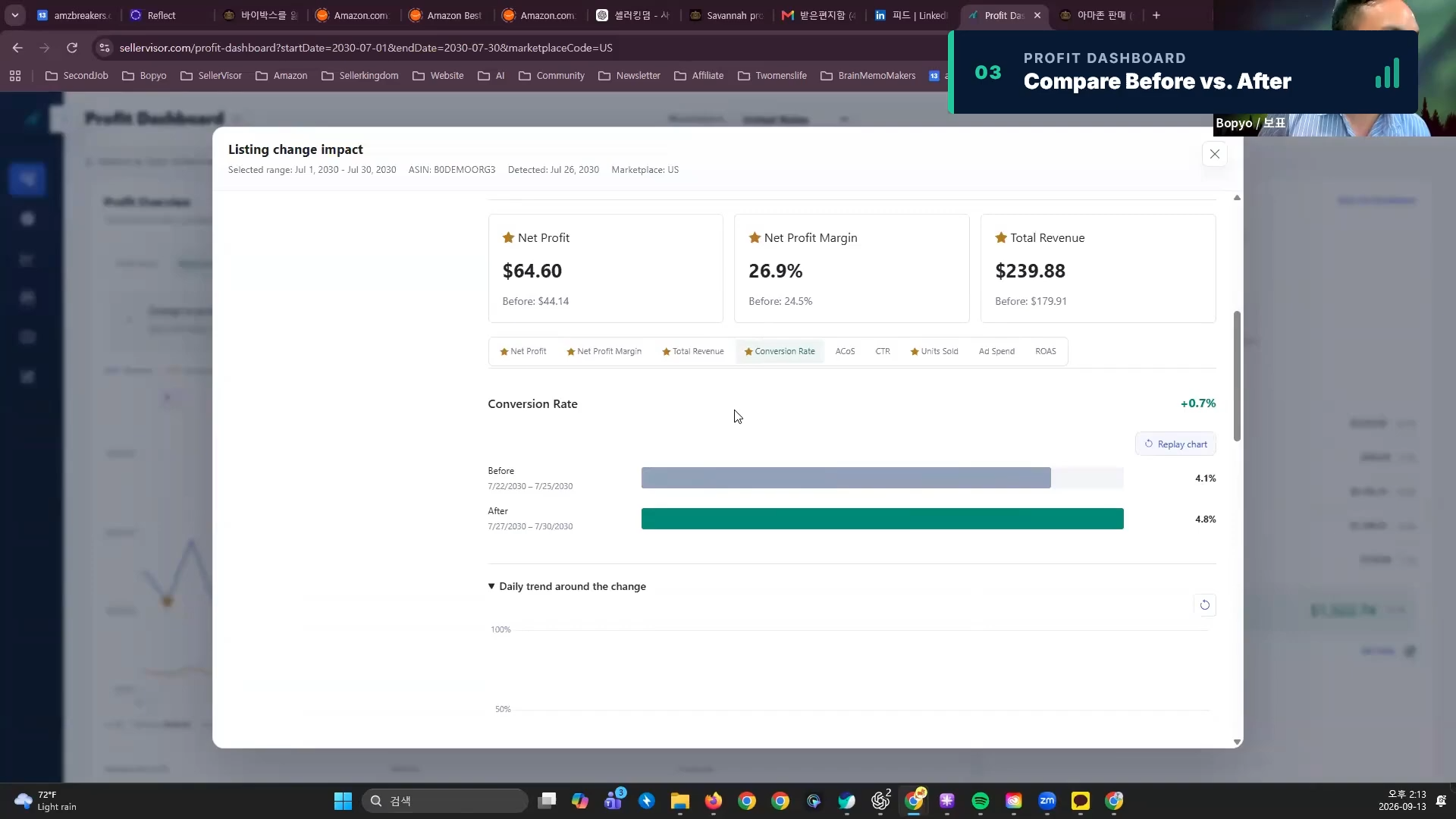Open the BrainMemoMakers bookmark folder
This screenshot has height=819, width=1456.
tap(868, 76)
